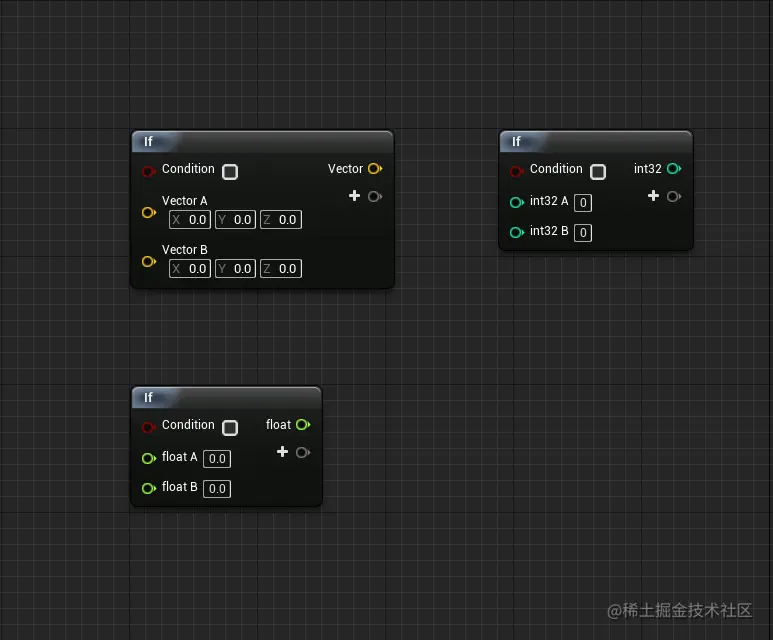
Task: Click the 'int32 B' label text
Action: coord(549,231)
